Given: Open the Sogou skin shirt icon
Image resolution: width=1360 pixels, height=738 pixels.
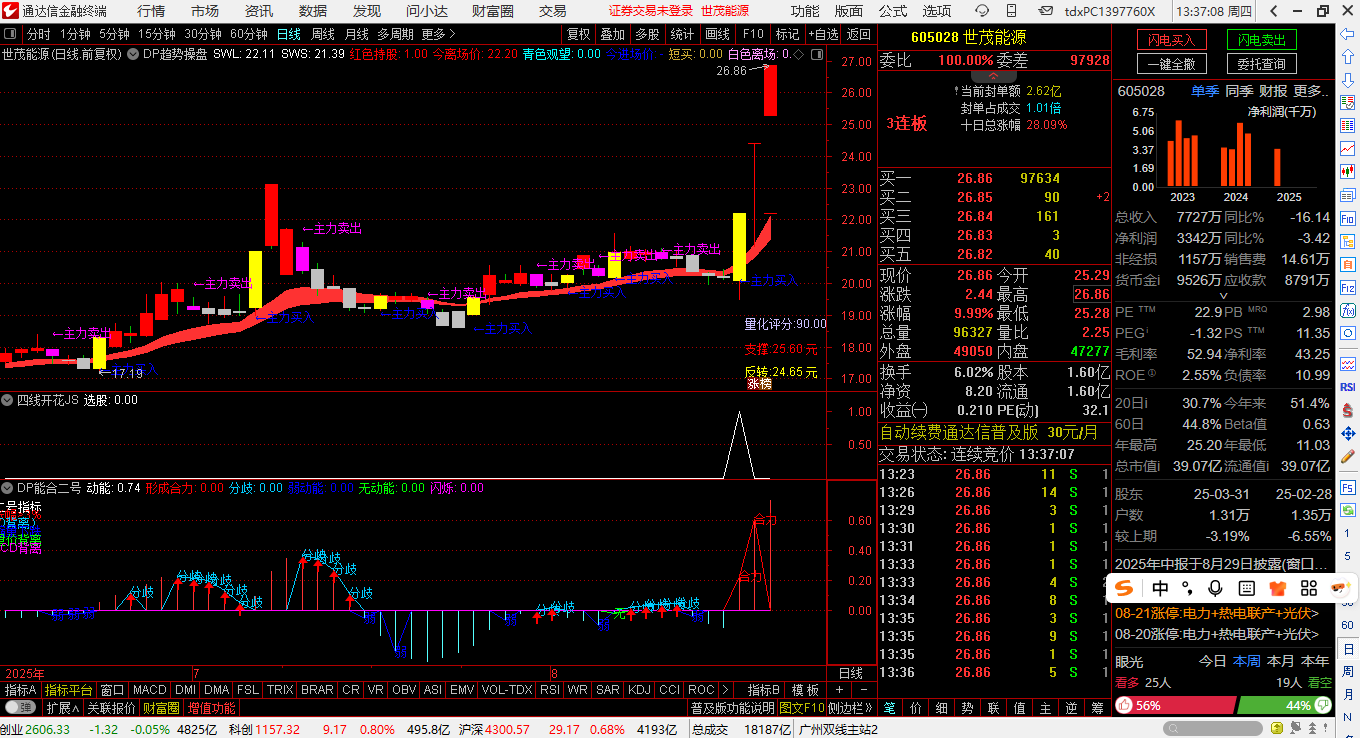Looking at the screenshot, I should tap(1278, 588).
